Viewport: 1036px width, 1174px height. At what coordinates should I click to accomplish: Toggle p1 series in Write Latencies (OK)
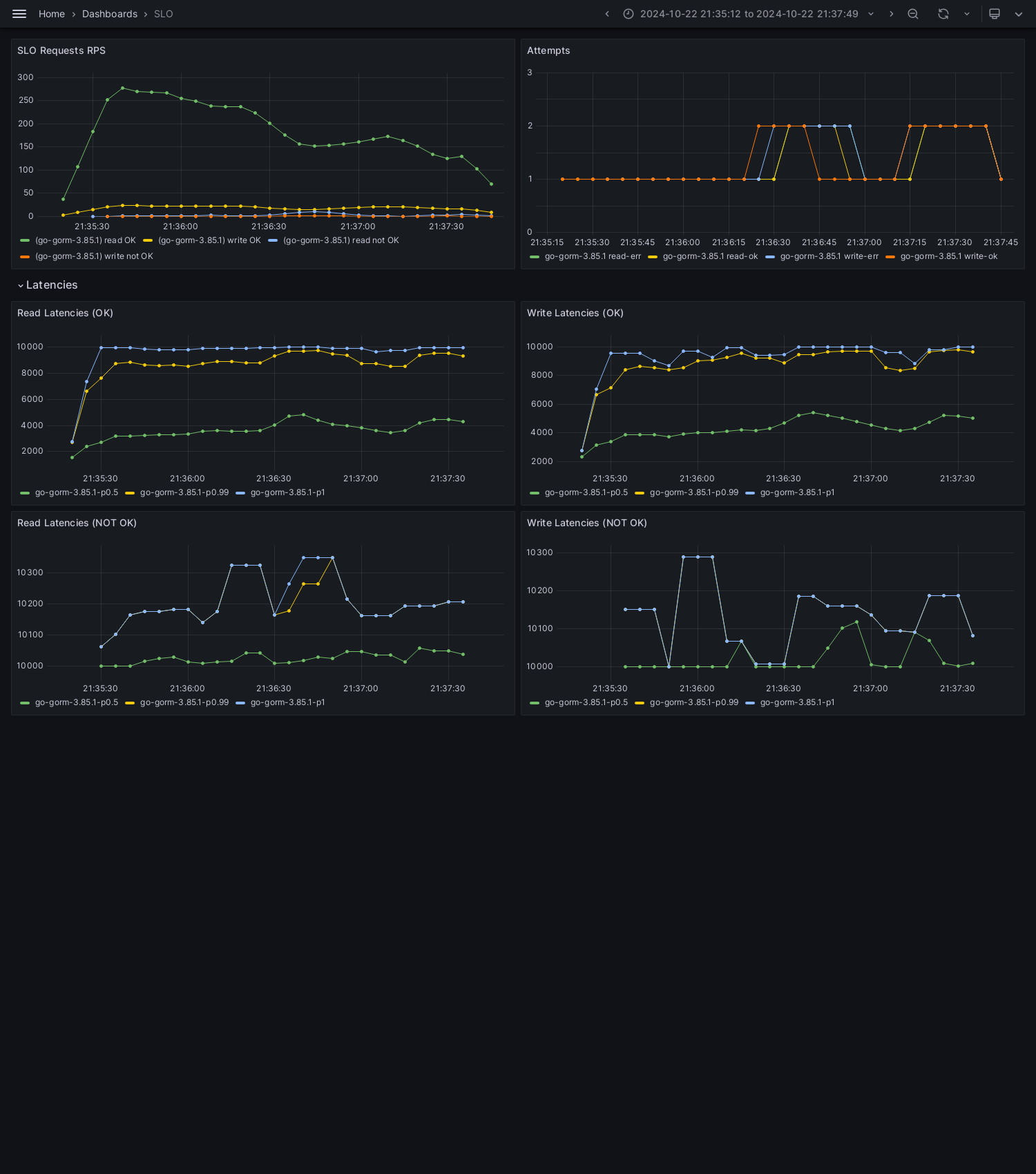tap(797, 492)
